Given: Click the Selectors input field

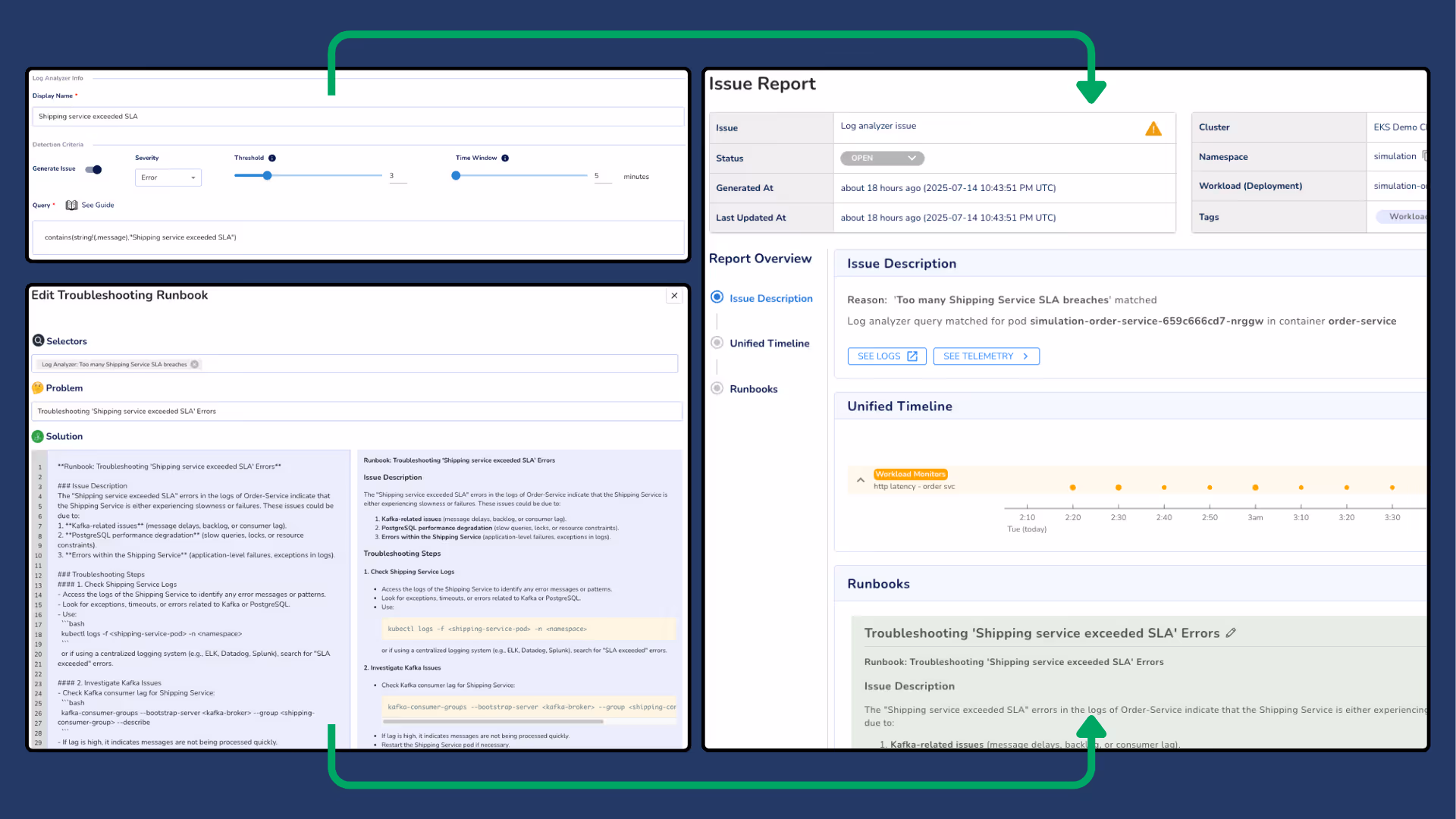Looking at the screenshot, I should click(x=354, y=364).
